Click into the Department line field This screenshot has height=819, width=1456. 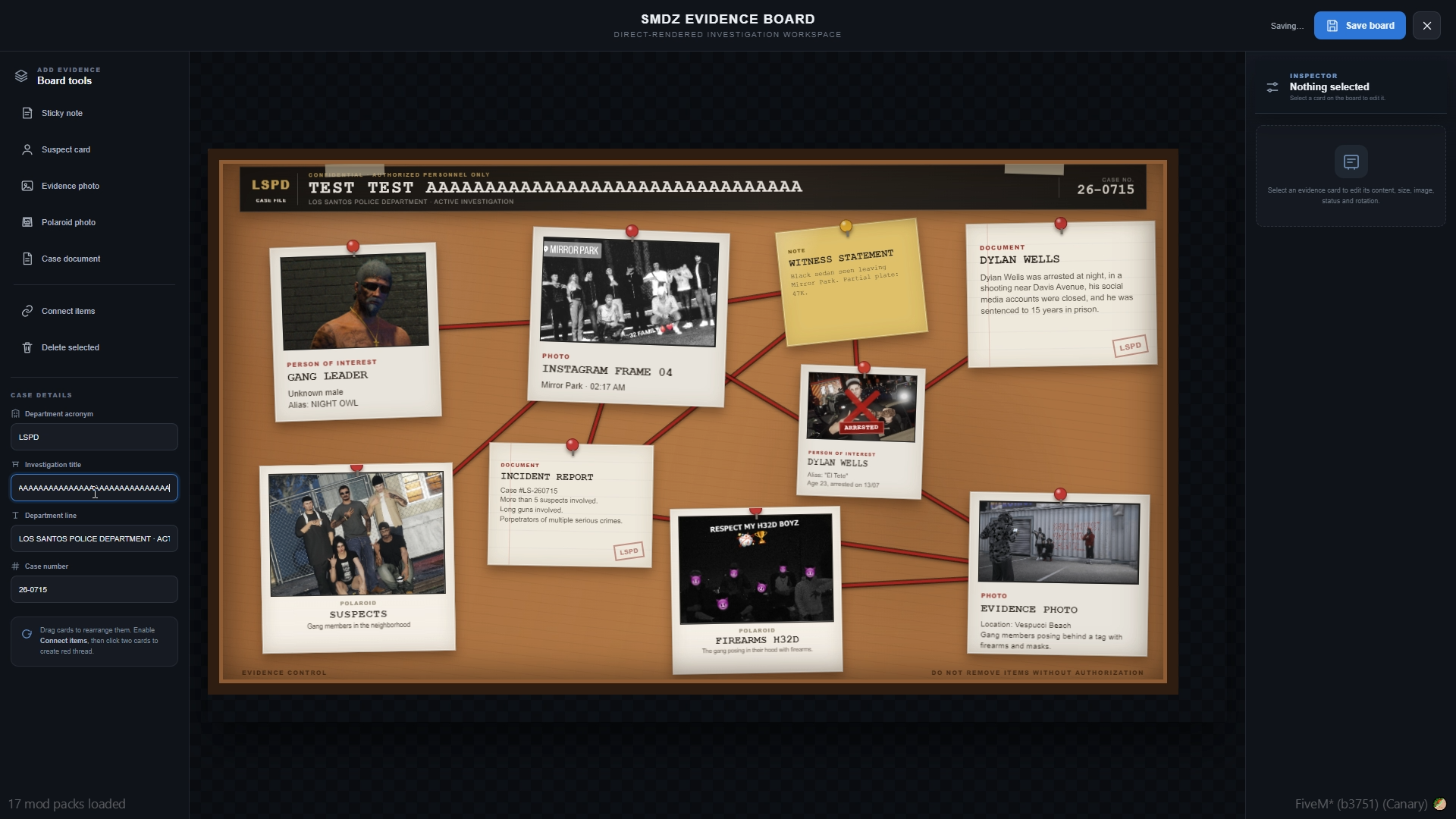(x=94, y=538)
